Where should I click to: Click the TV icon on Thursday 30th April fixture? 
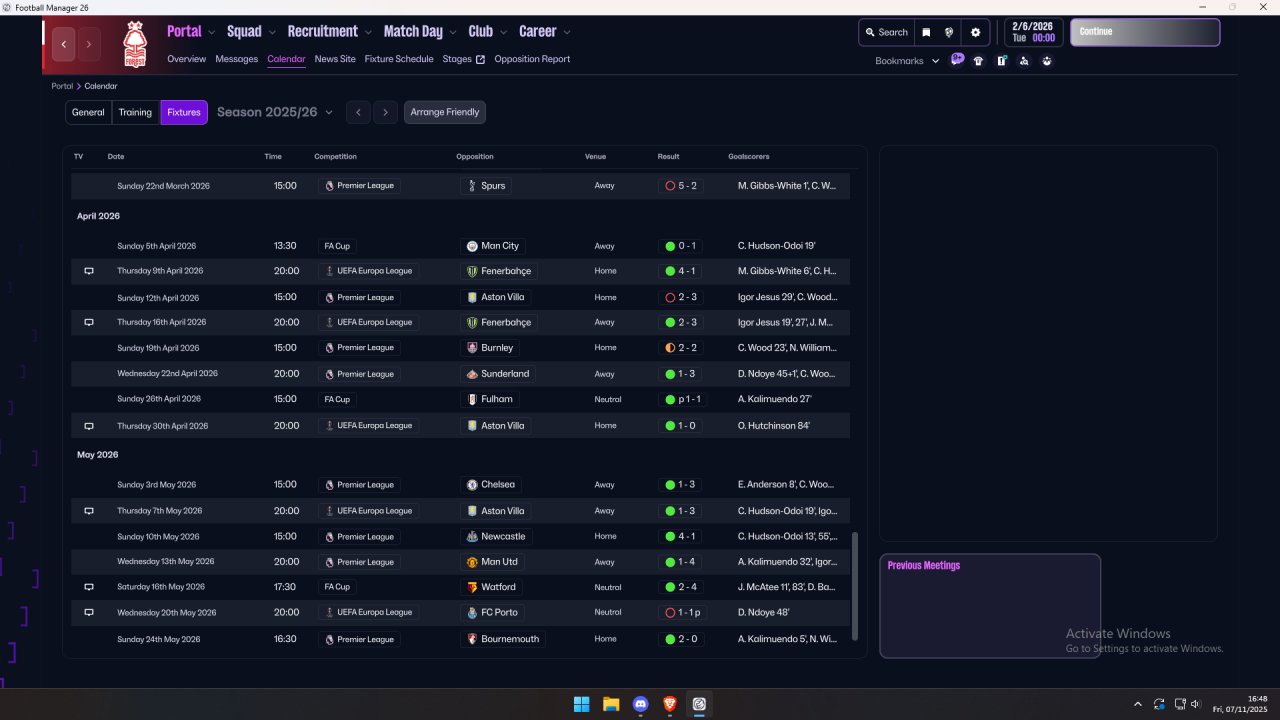(88, 425)
